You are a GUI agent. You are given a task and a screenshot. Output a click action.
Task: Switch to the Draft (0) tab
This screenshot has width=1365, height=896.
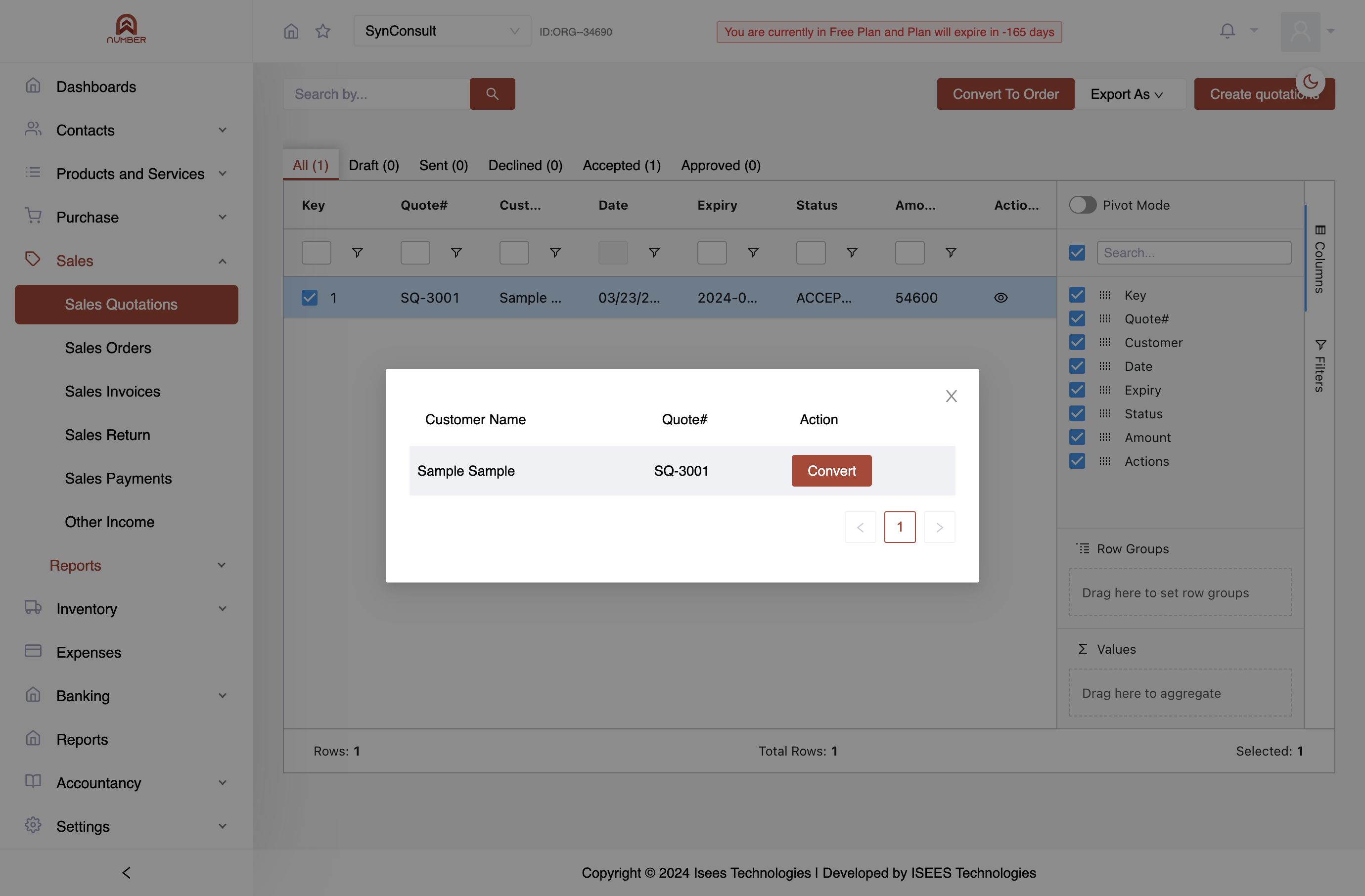374,165
